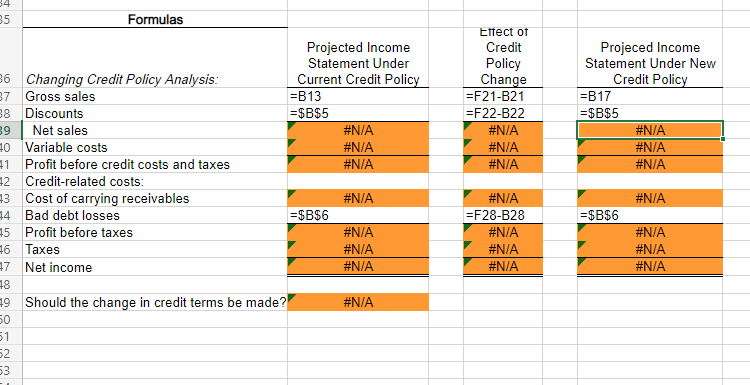Click Projeced Income Statement Under New Credit Policy header
The image size is (750, 385).
tap(651, 64)
